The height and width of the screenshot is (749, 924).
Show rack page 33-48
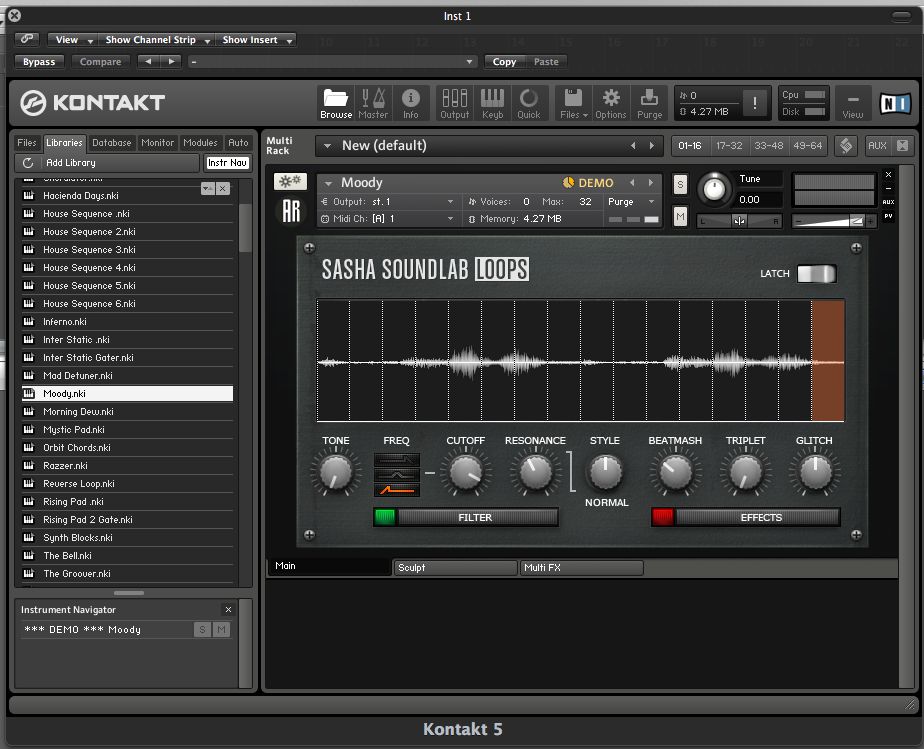pos(768,146)
